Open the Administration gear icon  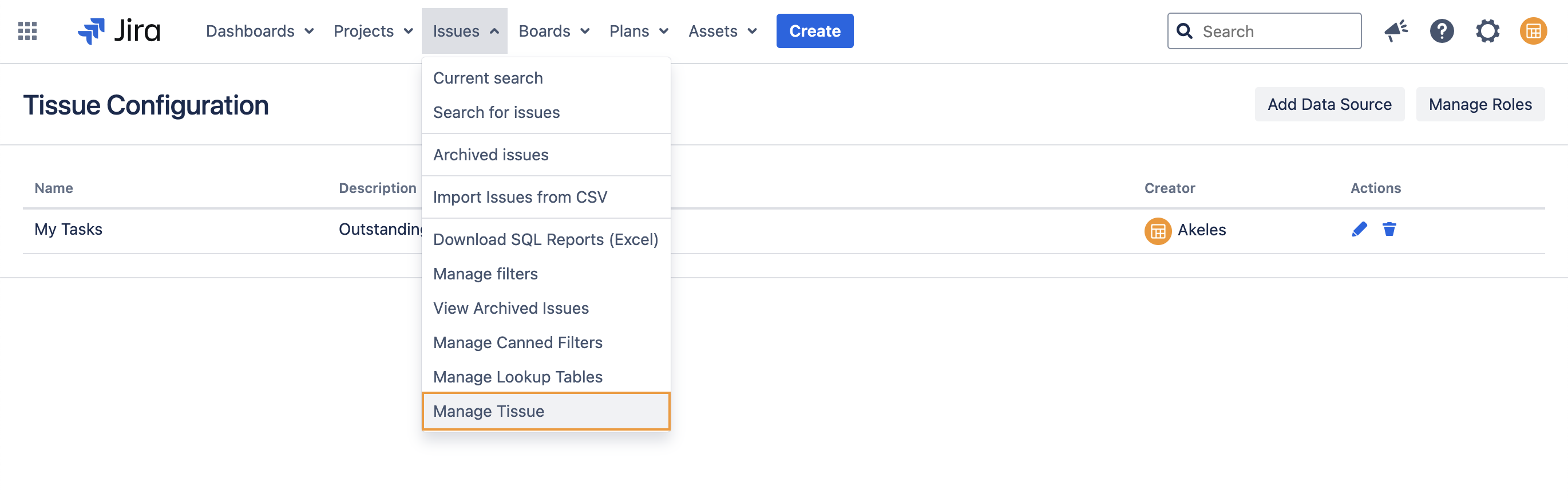pyautogui.click(x=1487, y=31)
